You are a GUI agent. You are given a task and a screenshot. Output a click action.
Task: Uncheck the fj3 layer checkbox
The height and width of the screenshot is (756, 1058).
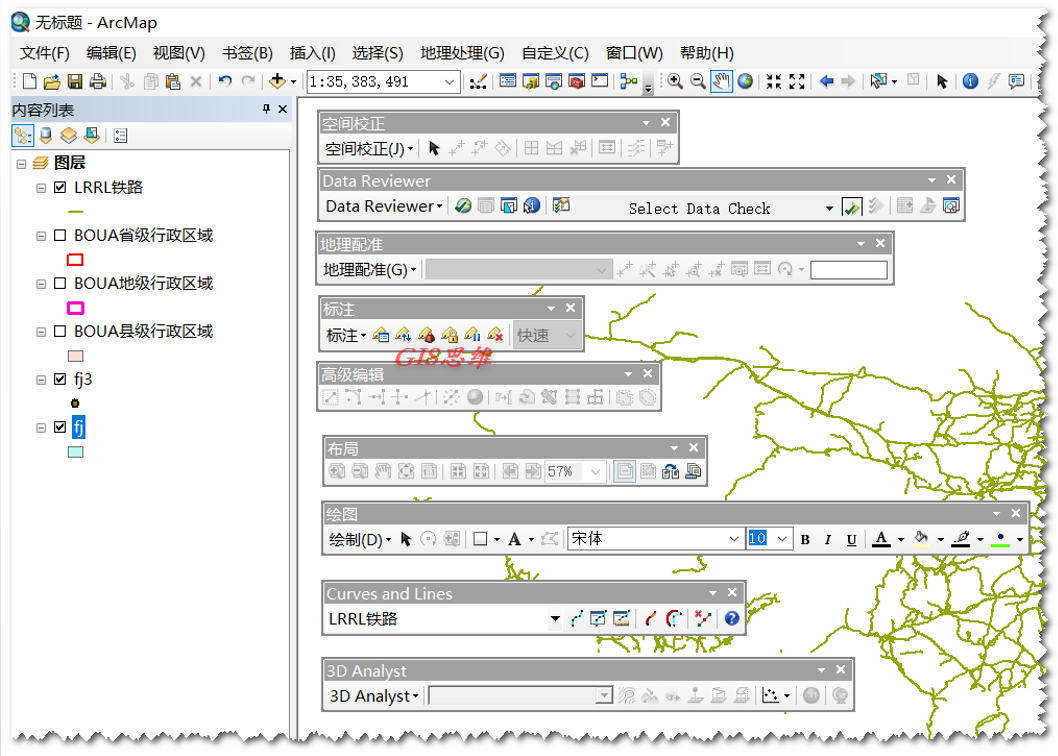click(60, 379)
